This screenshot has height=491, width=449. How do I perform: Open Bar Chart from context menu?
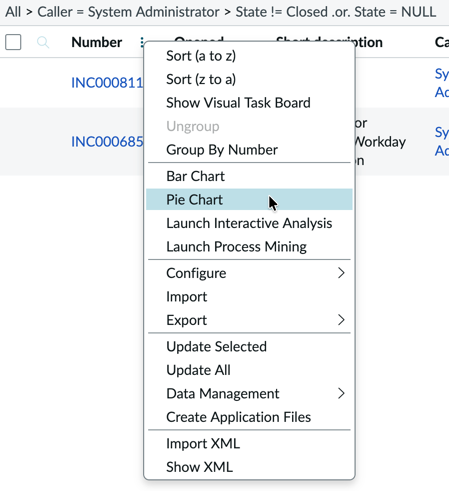pos(249,176)
